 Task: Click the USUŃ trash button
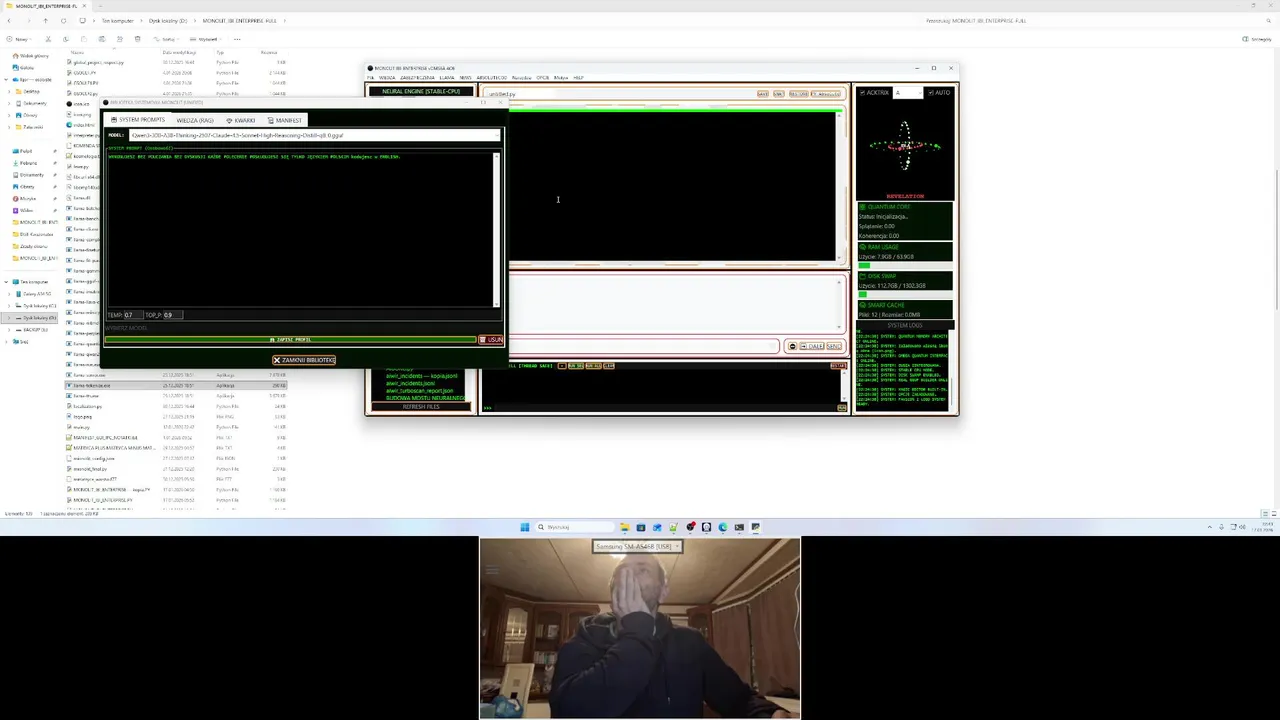point(490,340)
